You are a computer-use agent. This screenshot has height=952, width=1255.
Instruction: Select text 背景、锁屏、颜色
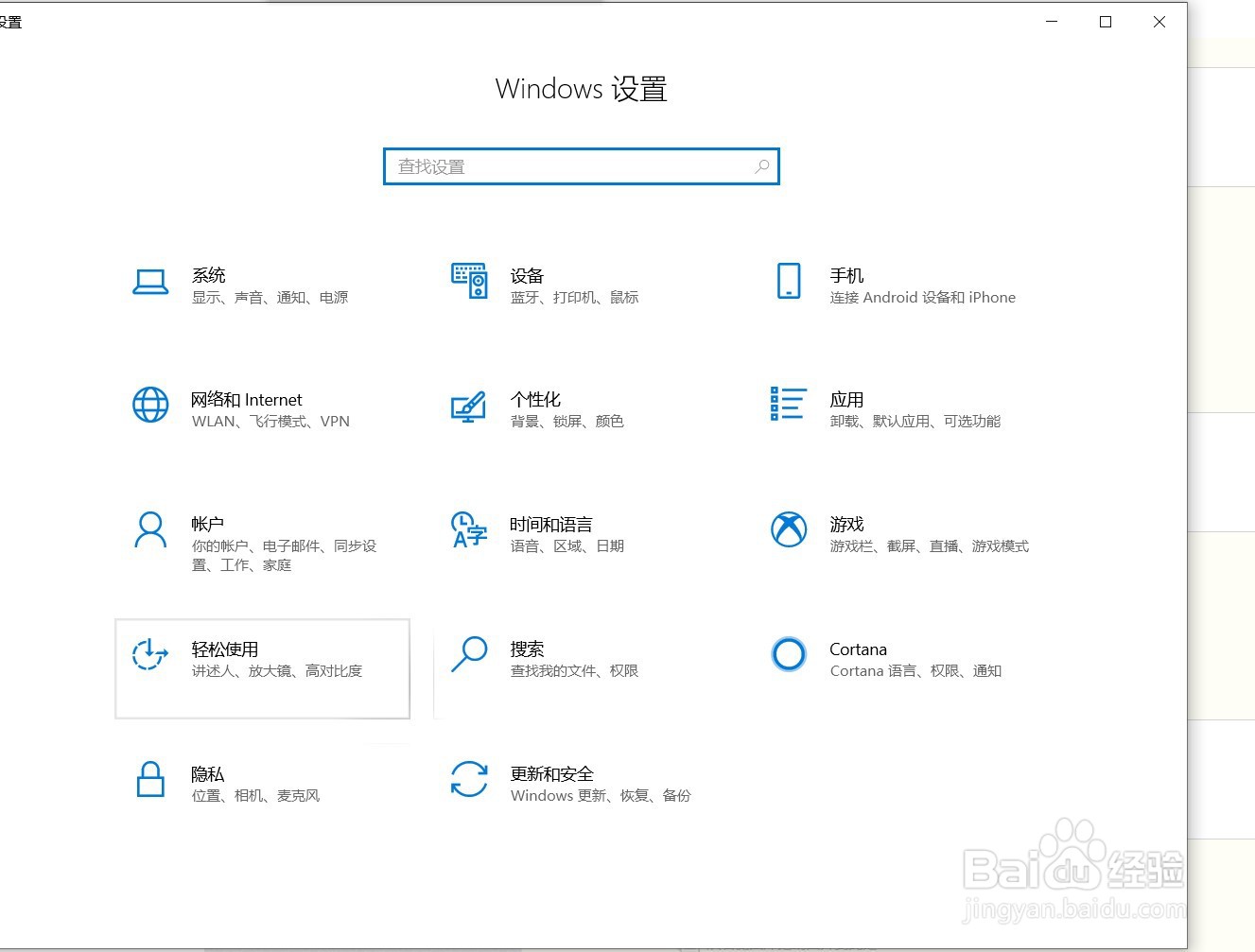point(567,422)
